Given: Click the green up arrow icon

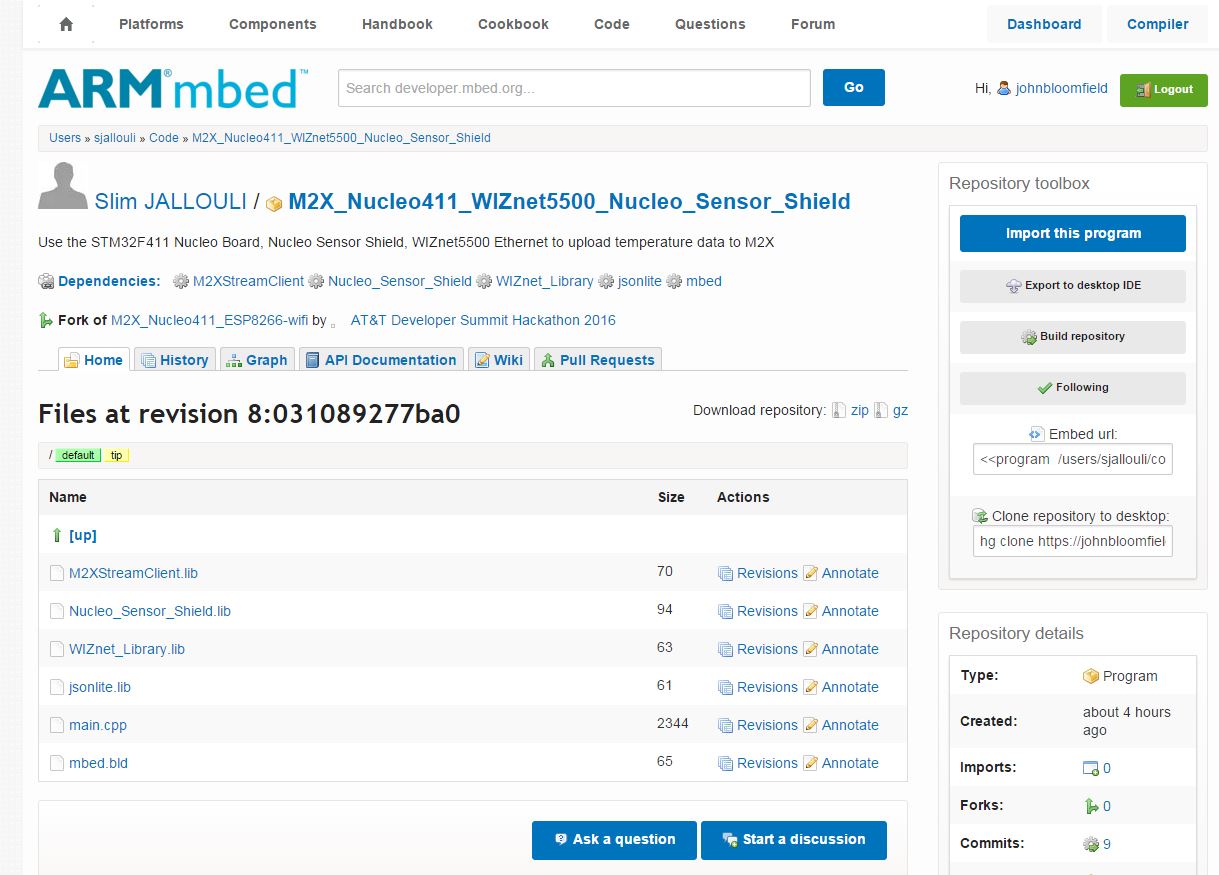Looking at the screenshot, I should [x=57, y=535].
